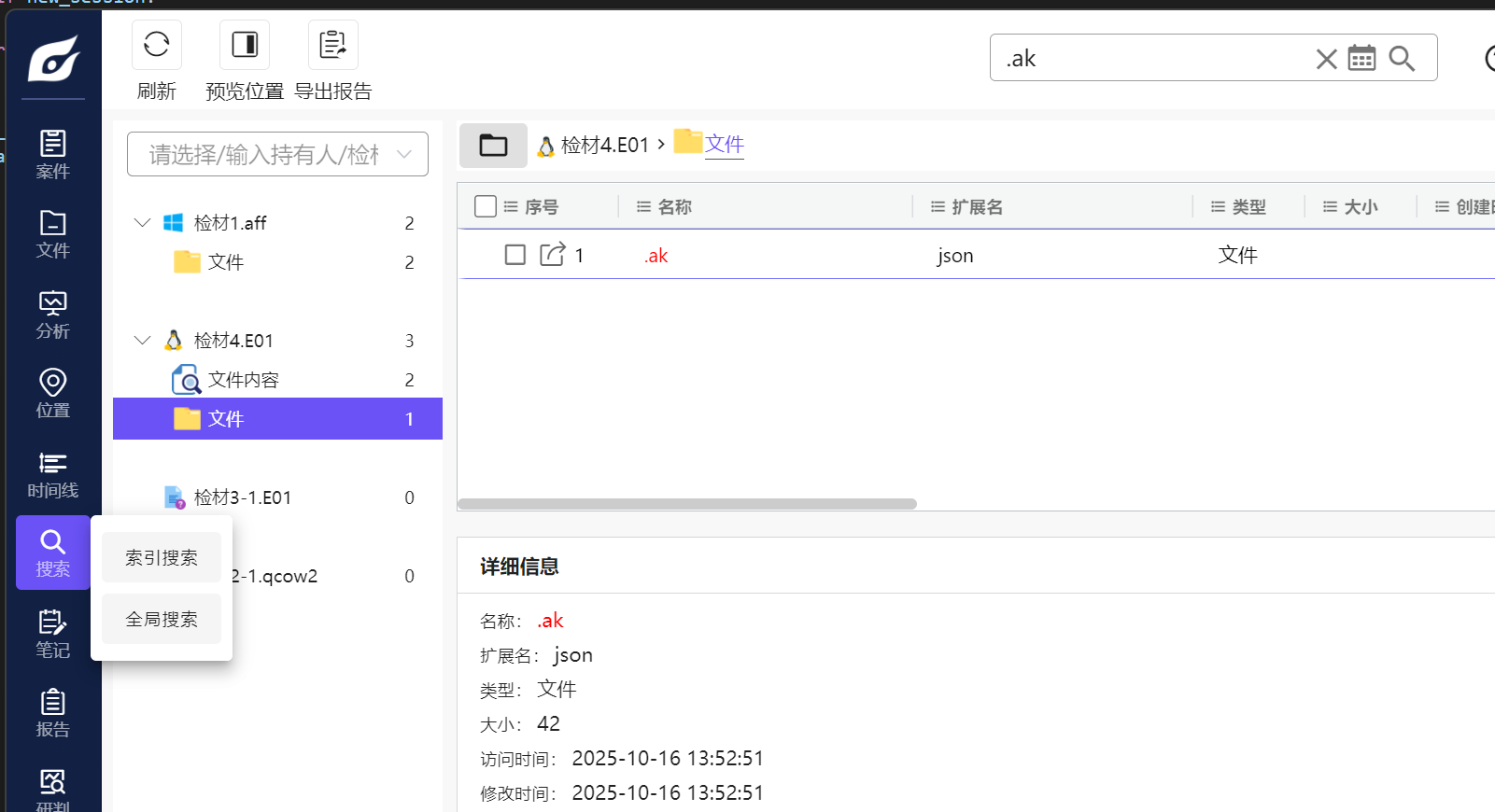The image size is (1495, 812).
Task: Collapse the 检材4.E01 tree node
Action: (x=142, y=340)
